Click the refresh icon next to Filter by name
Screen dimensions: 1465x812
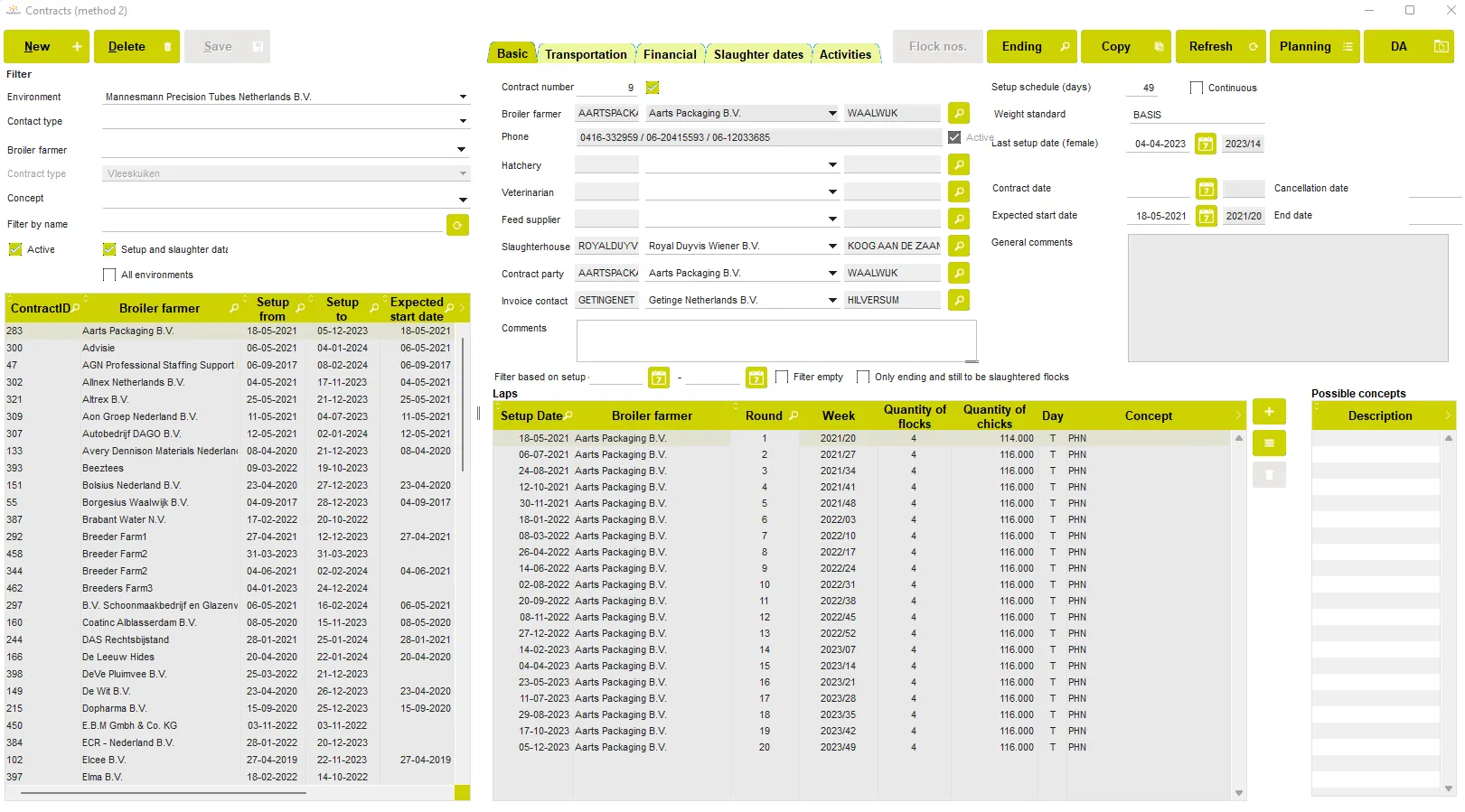(458, 225)
